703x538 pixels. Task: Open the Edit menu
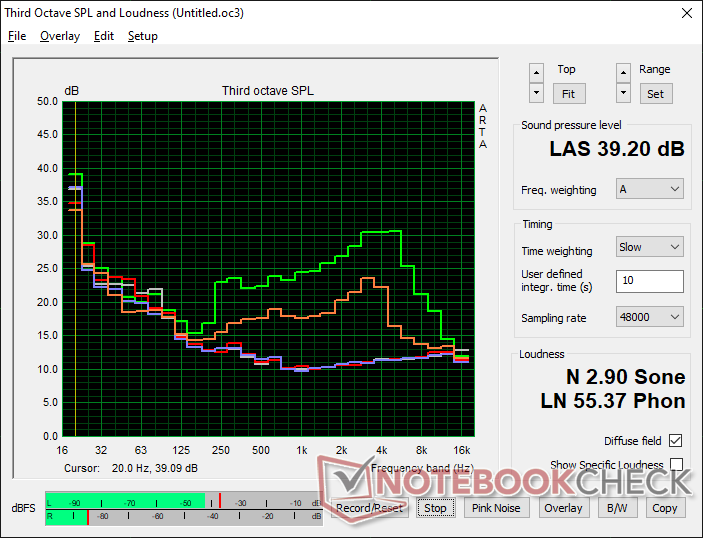104,36
